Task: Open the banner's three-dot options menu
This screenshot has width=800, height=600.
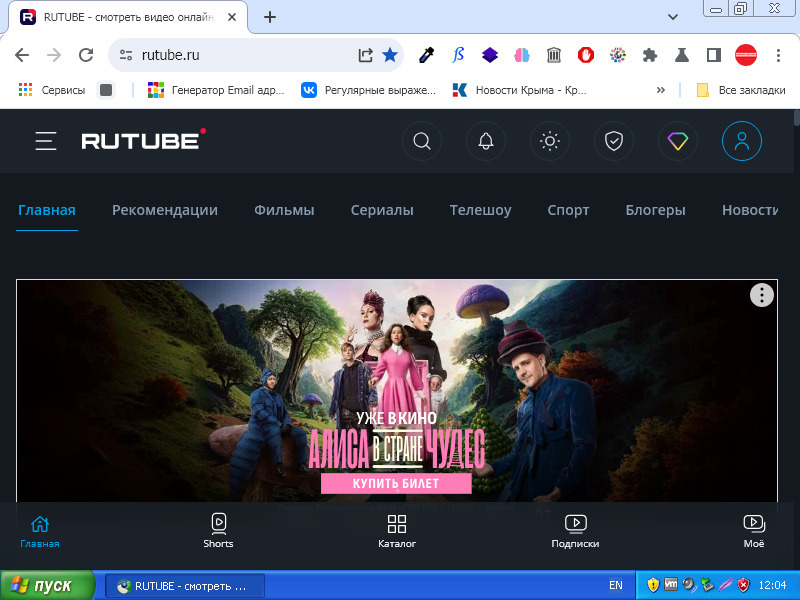Action: (762, 295)
